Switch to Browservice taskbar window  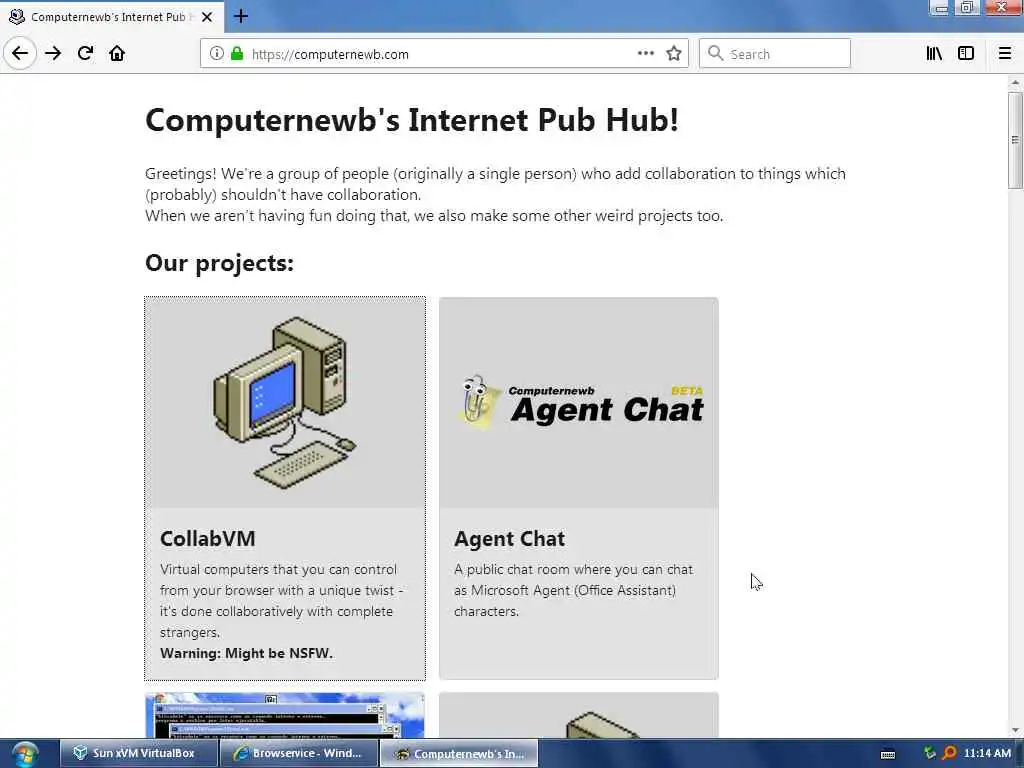(299, 753)
